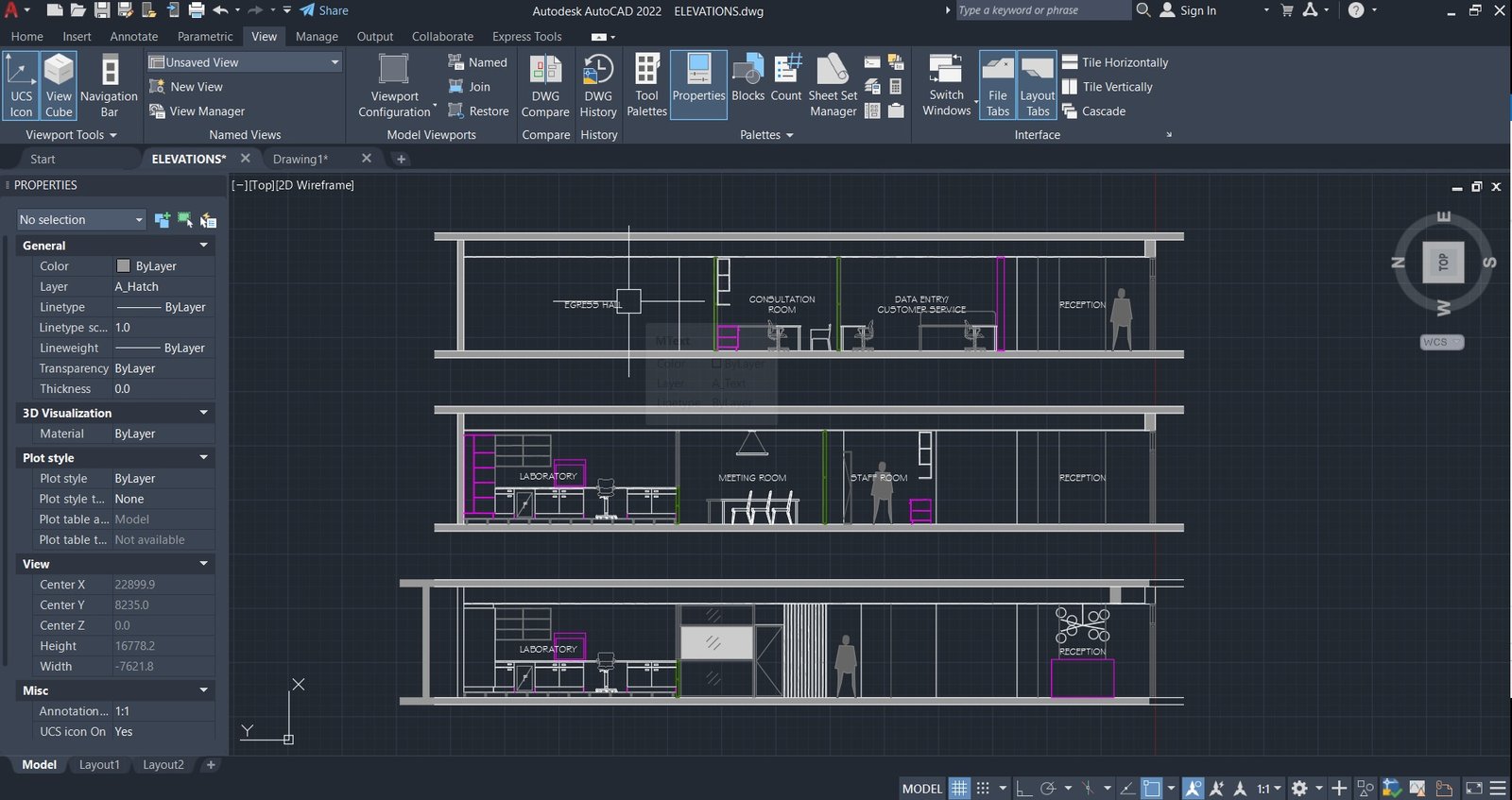Click the View Cube ribbon icon
Screen dimensions: 1512x800
pyautogui.click(x=59, y=86)
